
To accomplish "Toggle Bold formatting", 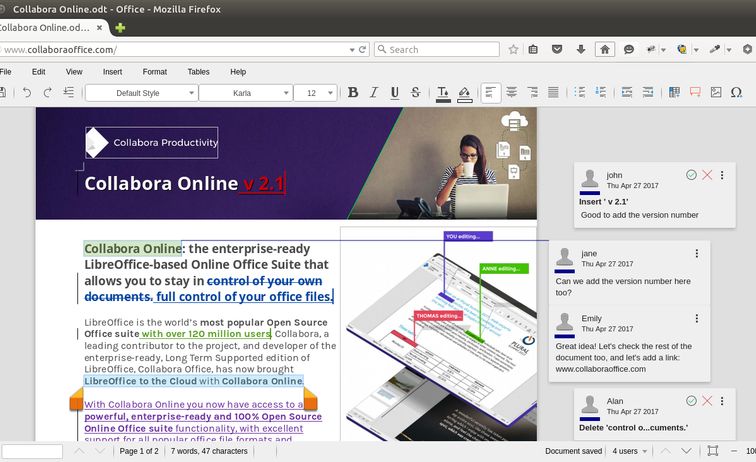I will (x=353, y=93).
